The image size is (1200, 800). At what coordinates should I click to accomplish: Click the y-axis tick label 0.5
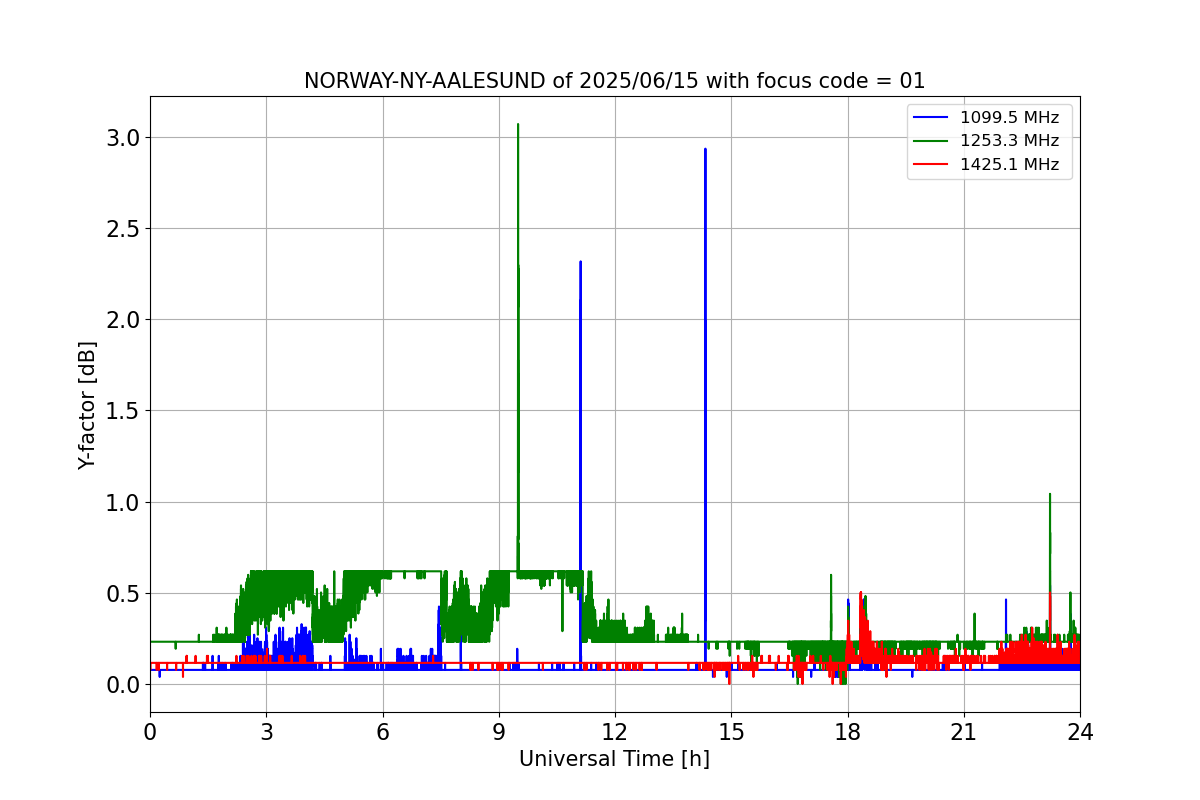124,593
